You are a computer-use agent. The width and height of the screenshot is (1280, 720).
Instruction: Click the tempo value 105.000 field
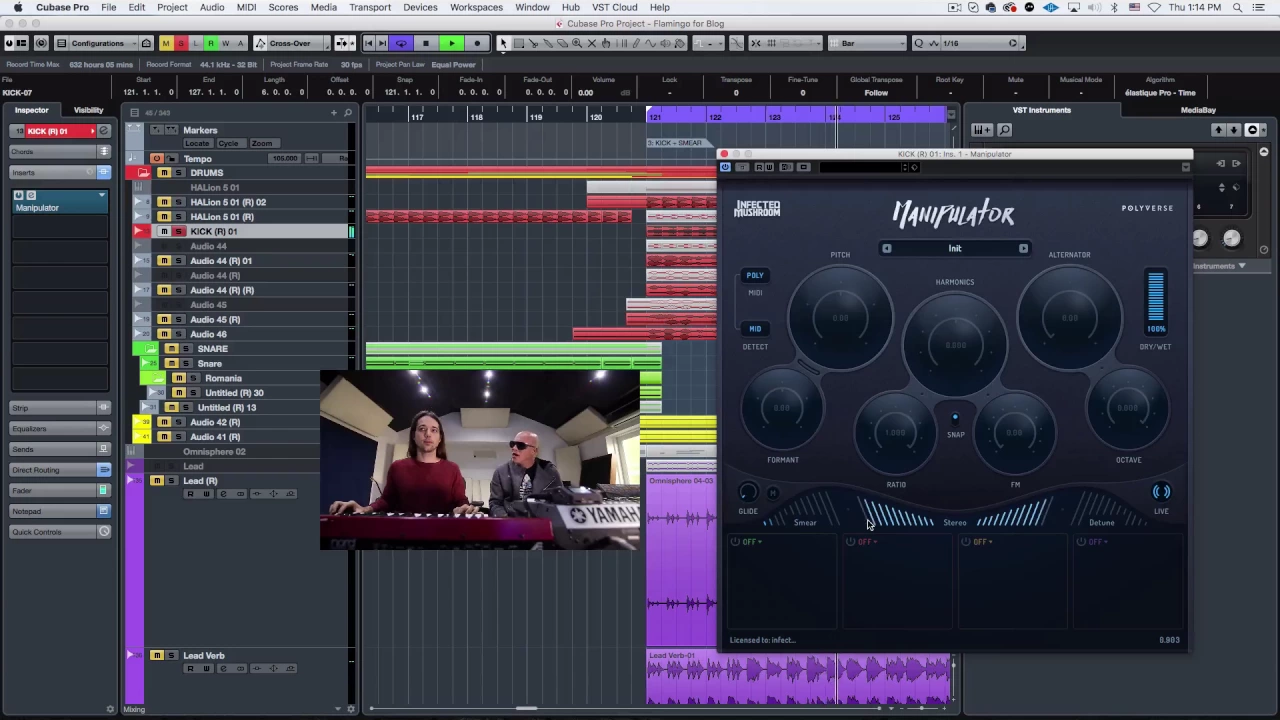[285, 158]
